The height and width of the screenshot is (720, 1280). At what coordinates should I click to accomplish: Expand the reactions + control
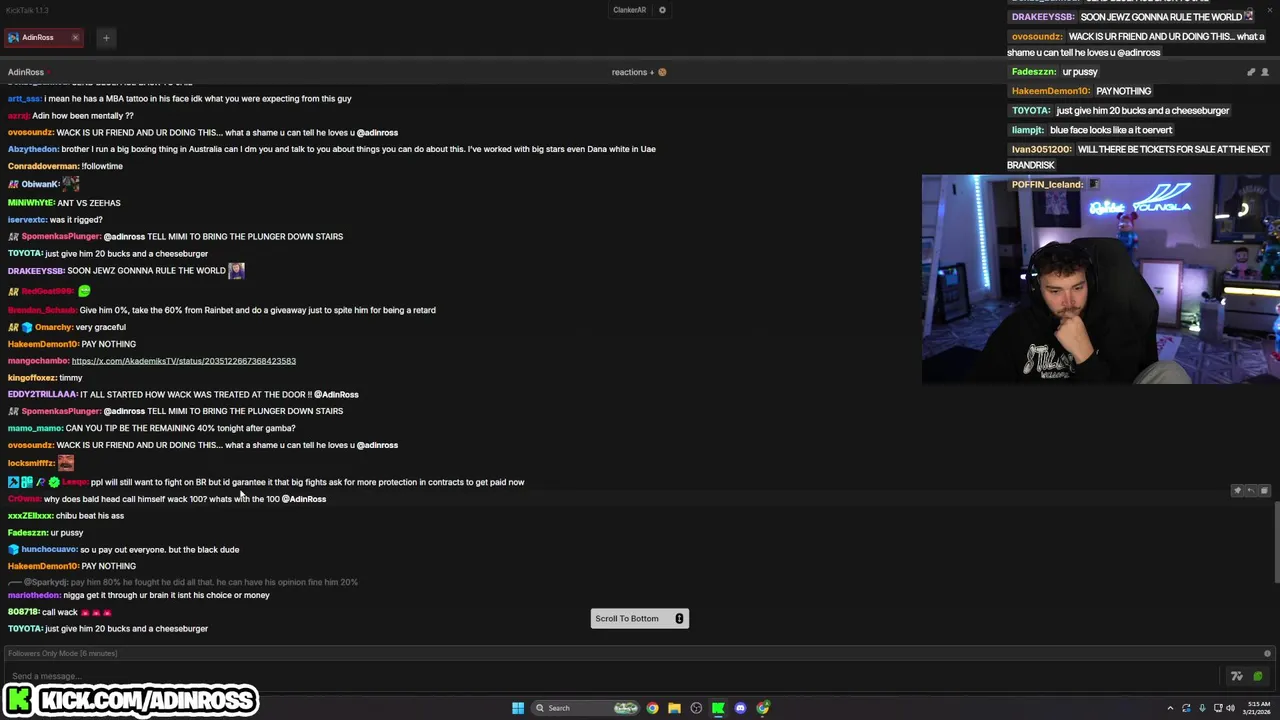633,72
